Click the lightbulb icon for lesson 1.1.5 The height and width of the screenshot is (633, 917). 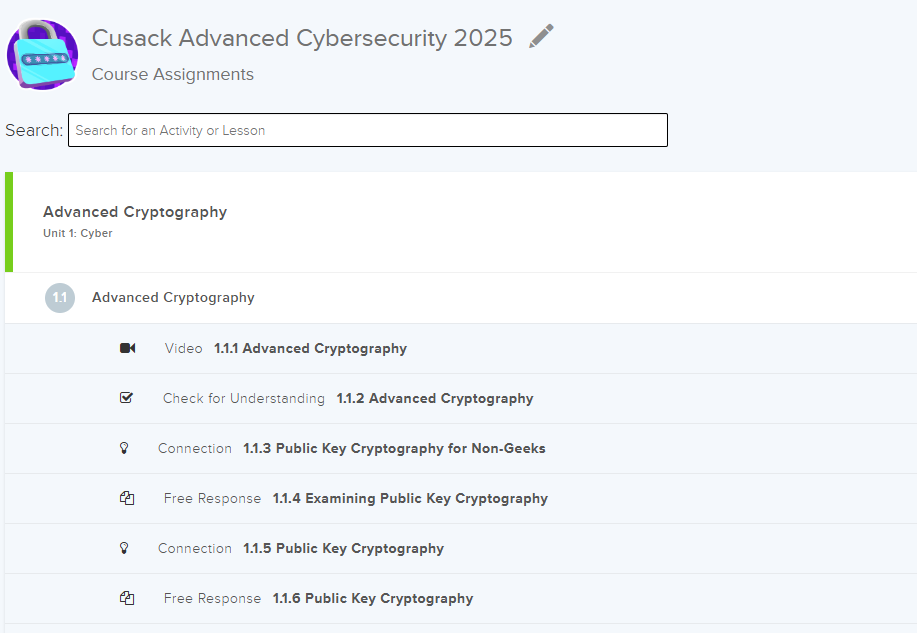click(x=125, y=548)
